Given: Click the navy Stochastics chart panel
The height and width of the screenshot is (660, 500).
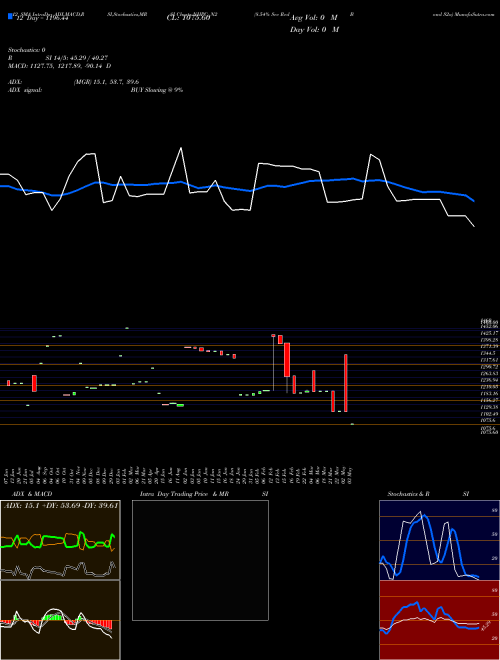Looking at the screenshot, I should pyautogui.click(x=439, y=540).
